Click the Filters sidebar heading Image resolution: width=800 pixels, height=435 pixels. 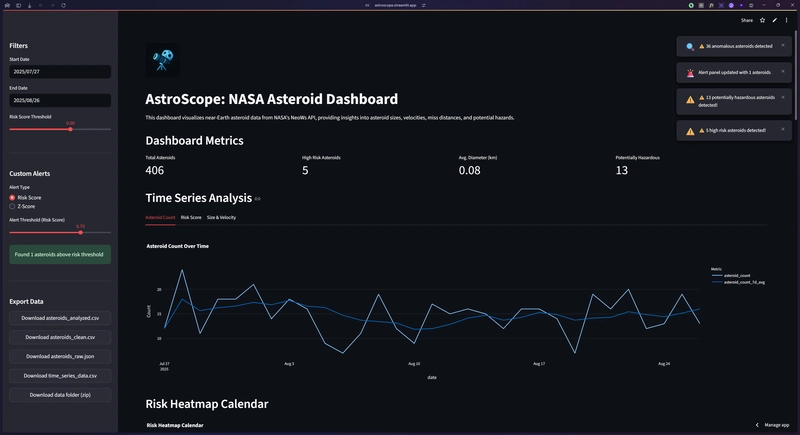(18, 46)
